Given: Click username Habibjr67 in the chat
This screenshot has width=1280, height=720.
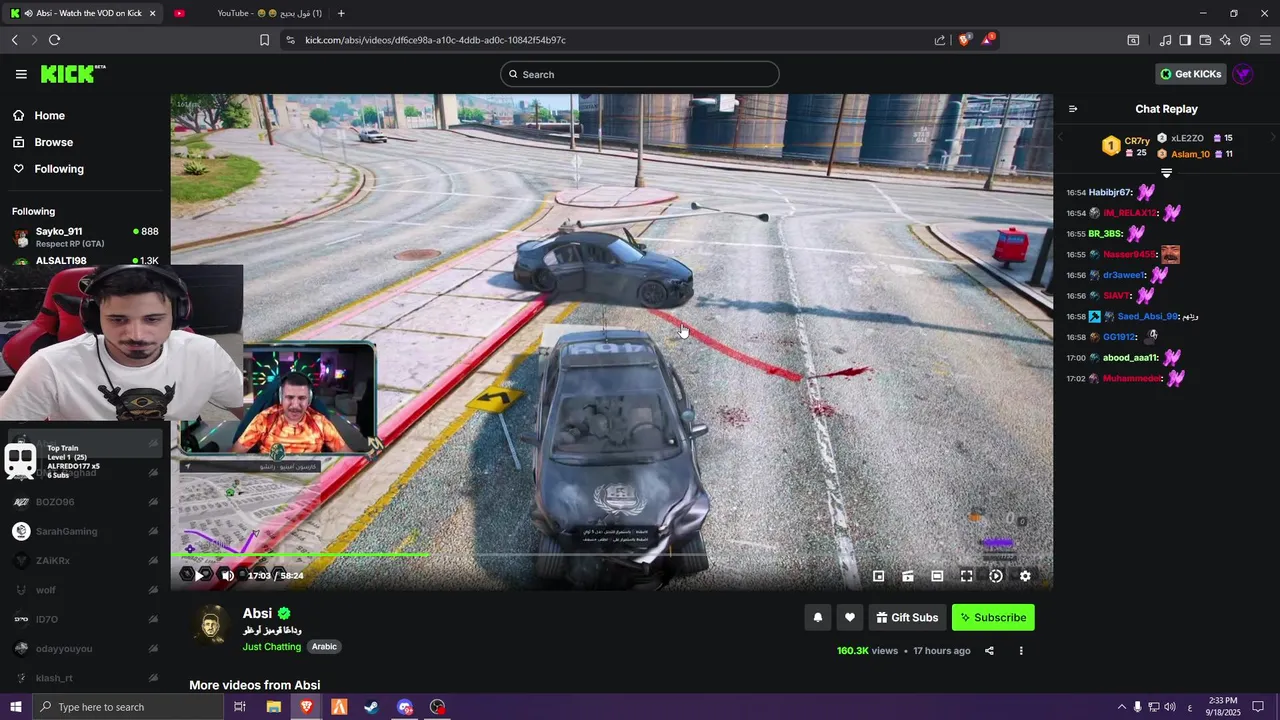Looking at the screenshot, I should point(1109,192).
